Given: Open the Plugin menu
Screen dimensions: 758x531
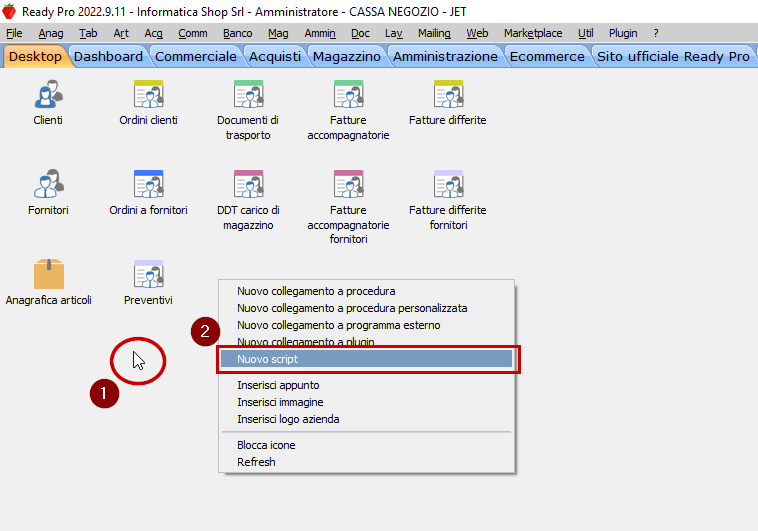Looking at the screenshot, I should click(x=623, y=33).
